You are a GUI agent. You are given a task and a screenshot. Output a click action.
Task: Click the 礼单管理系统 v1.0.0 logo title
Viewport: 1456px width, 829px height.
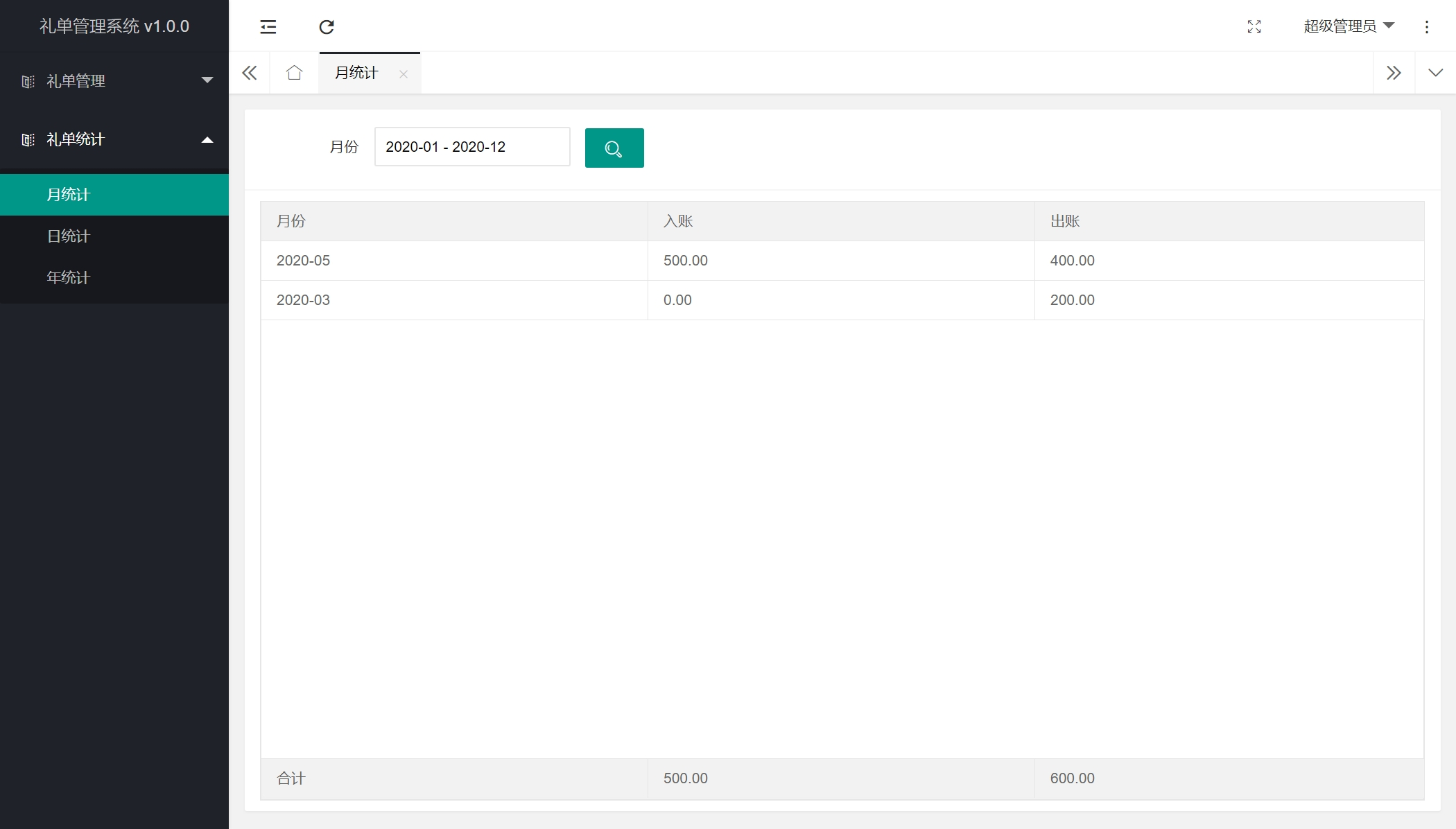(x=114, y=26)
